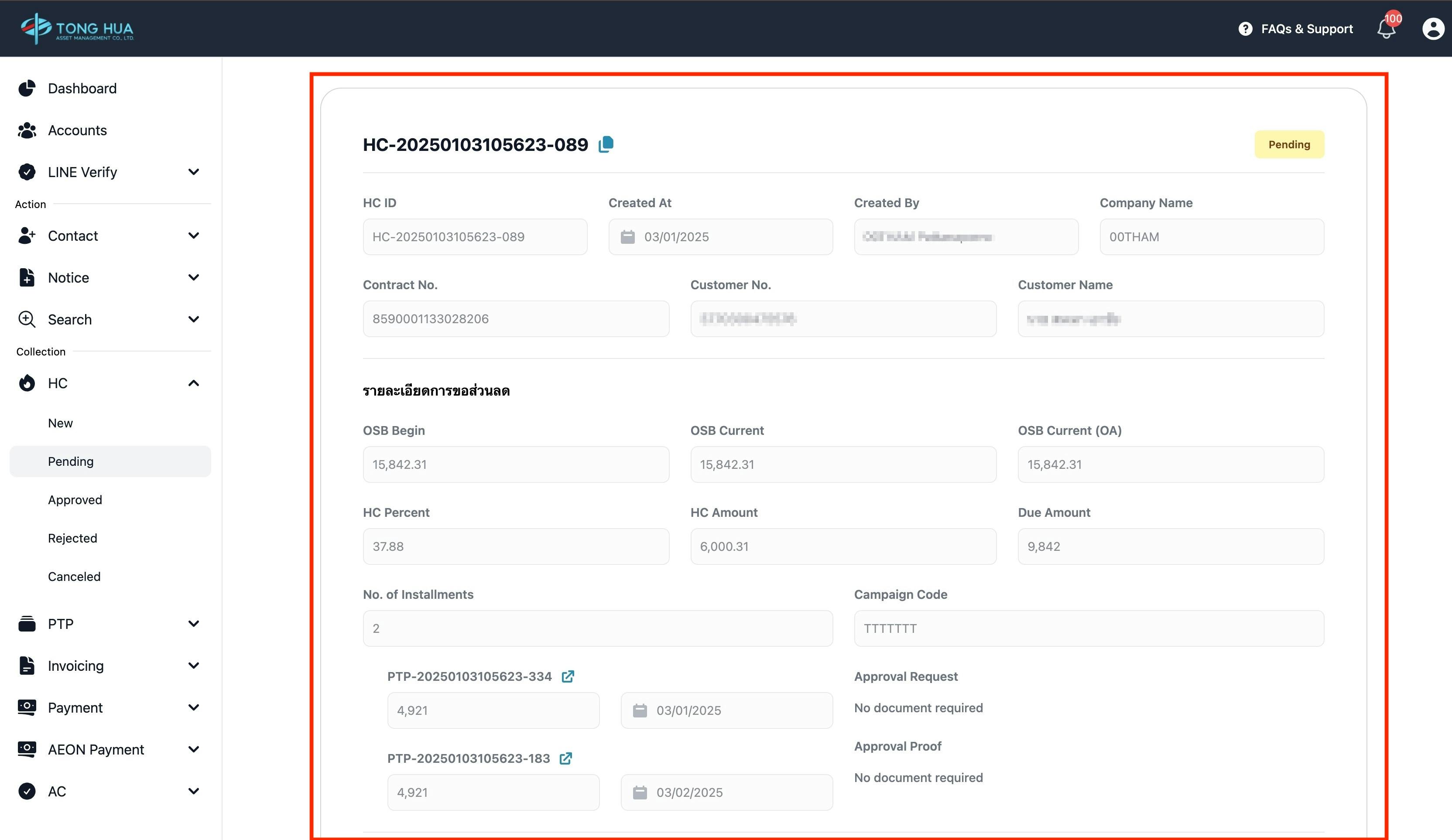Select the Rejected item under HC

(x=72, y=538)
